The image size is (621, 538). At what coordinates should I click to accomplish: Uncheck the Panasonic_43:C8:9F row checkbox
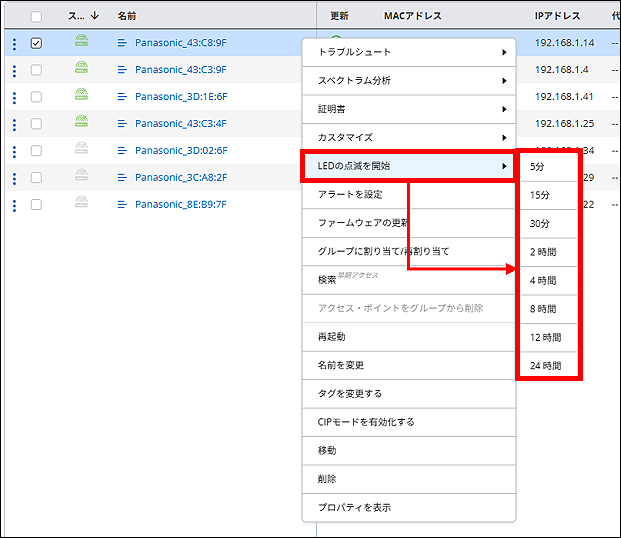[36, 43]
